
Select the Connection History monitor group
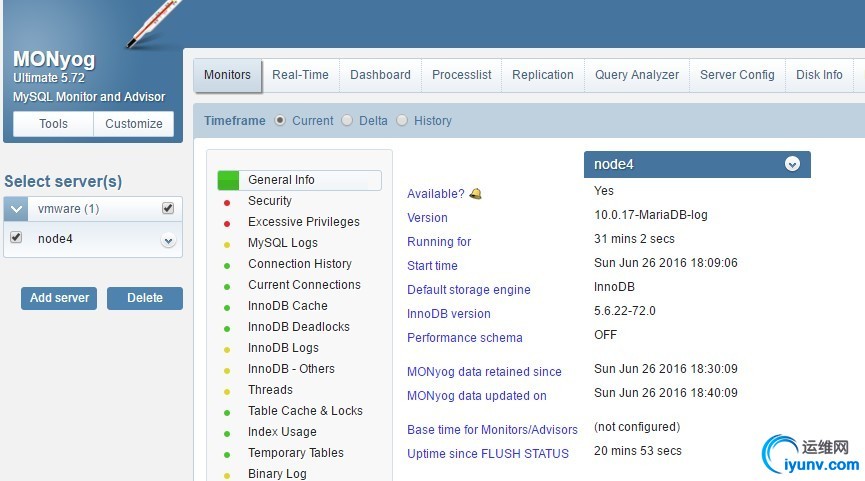pos(300,264)
